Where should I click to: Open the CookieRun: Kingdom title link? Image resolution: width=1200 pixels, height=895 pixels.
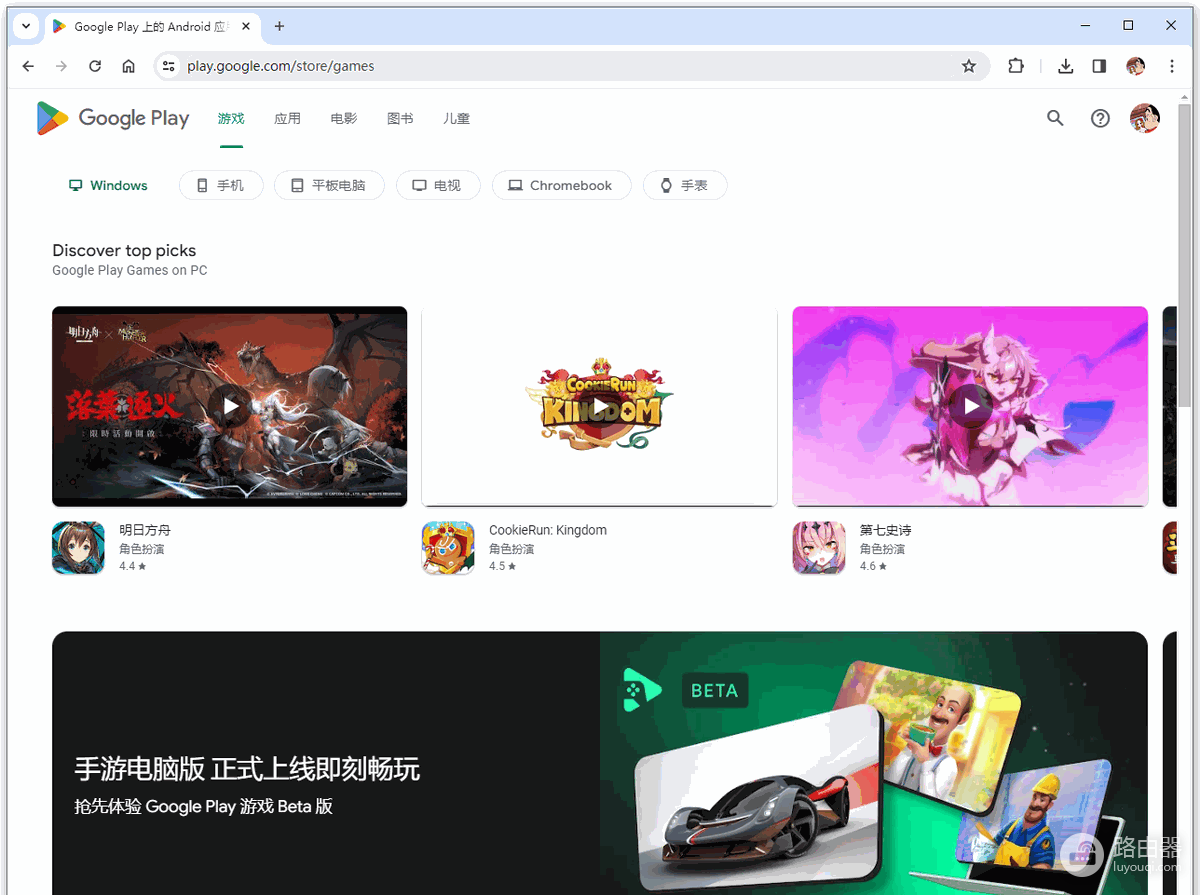tap(548, 530)
